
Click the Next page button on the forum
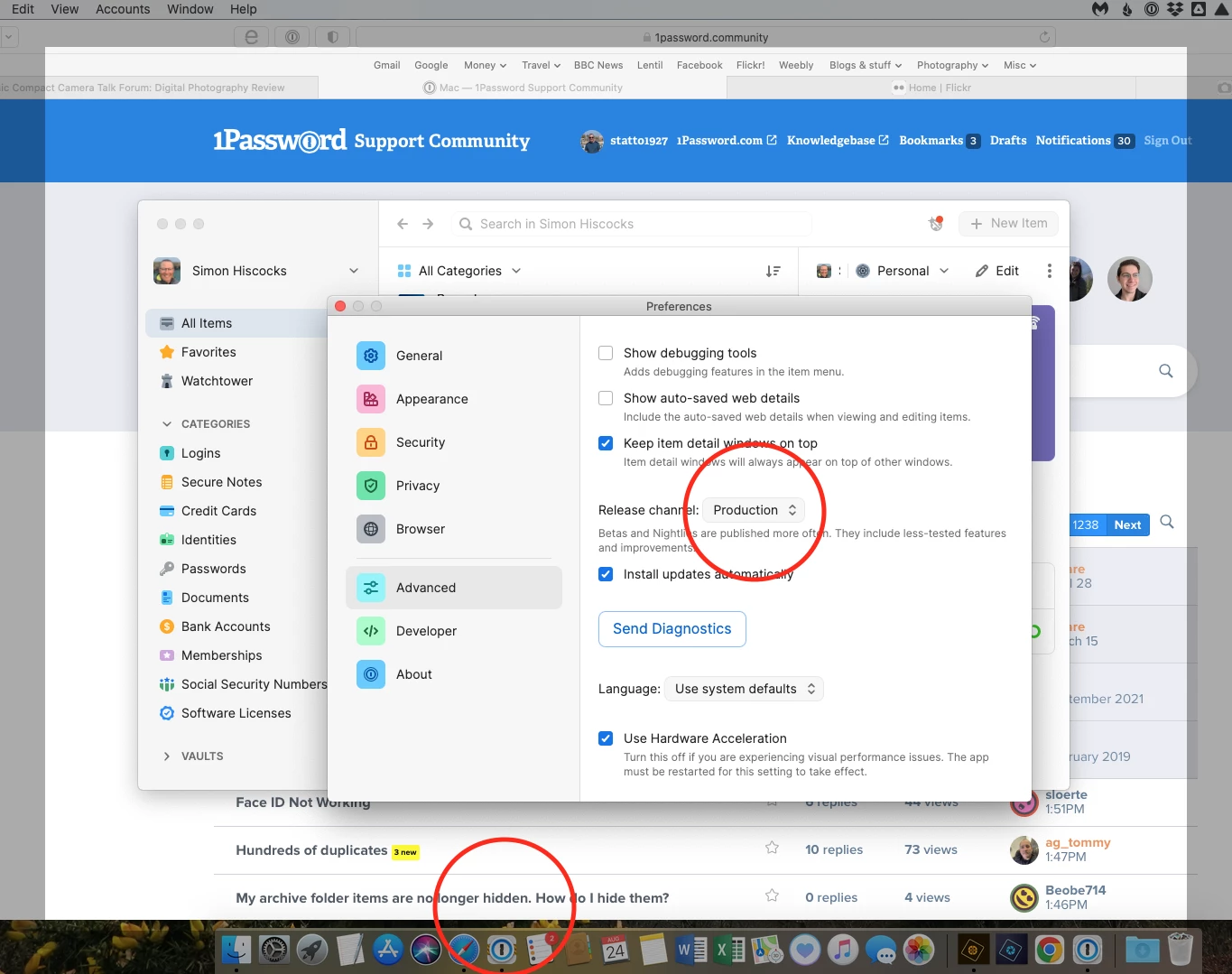click(1127, 524)
